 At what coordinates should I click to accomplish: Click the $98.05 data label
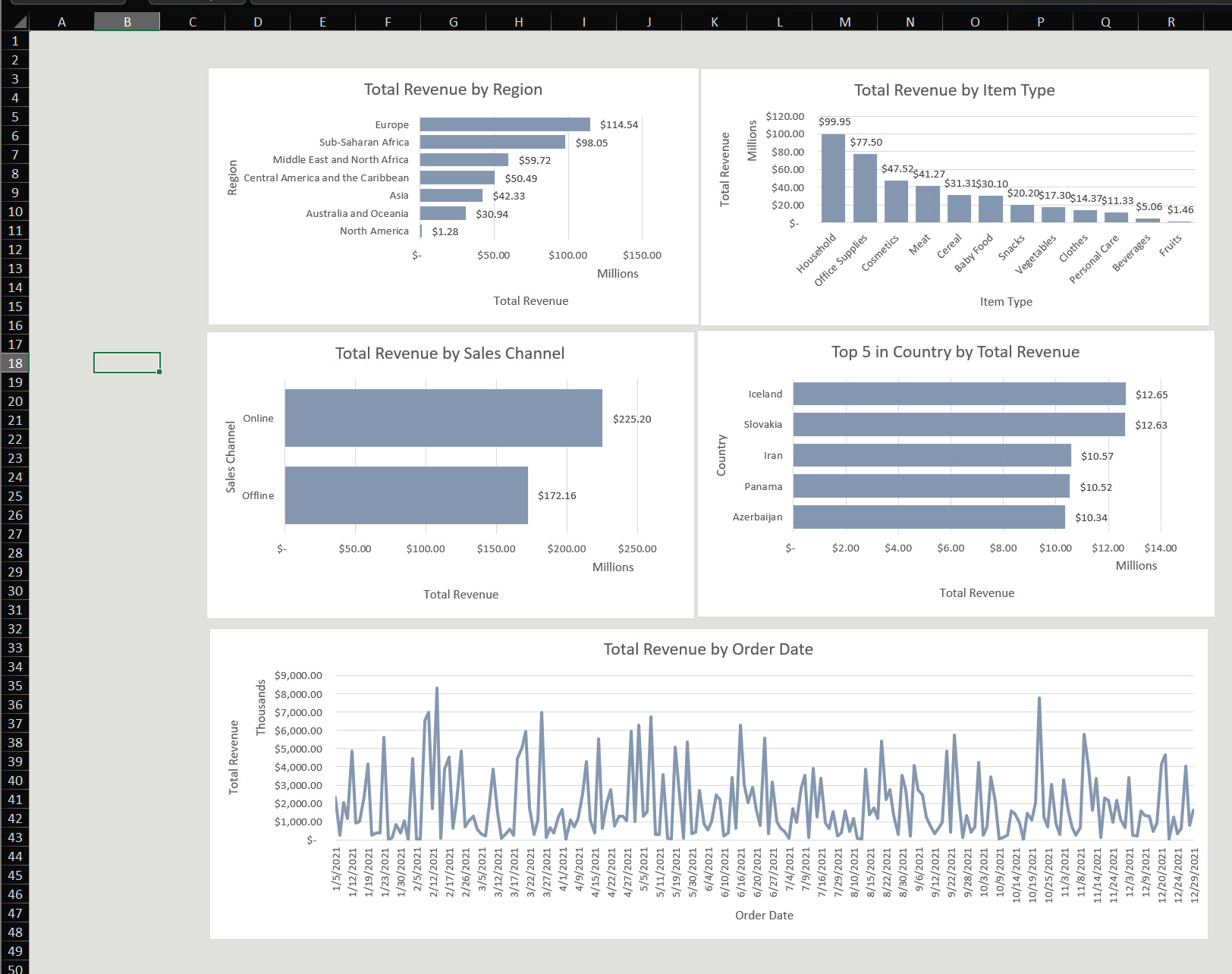coord(592,143)
